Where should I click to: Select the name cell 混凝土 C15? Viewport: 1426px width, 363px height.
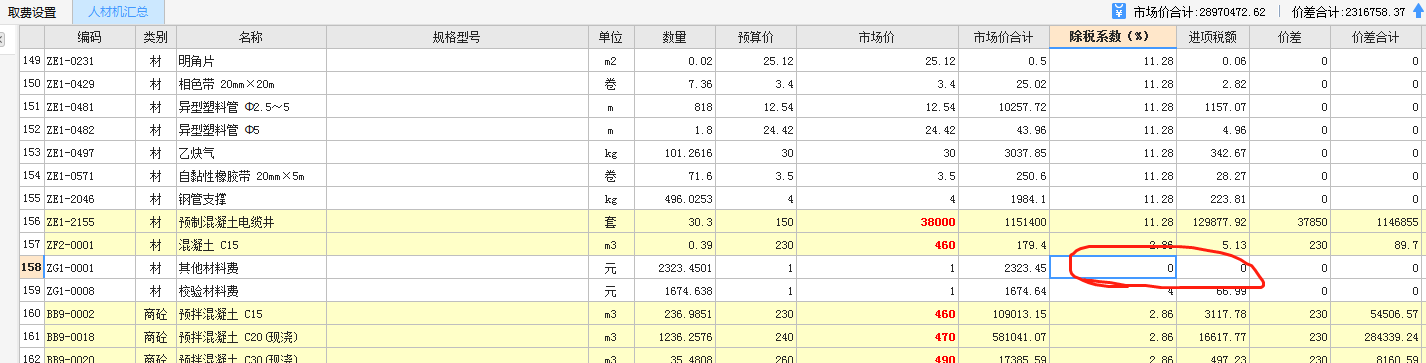(x=251, y=245)
